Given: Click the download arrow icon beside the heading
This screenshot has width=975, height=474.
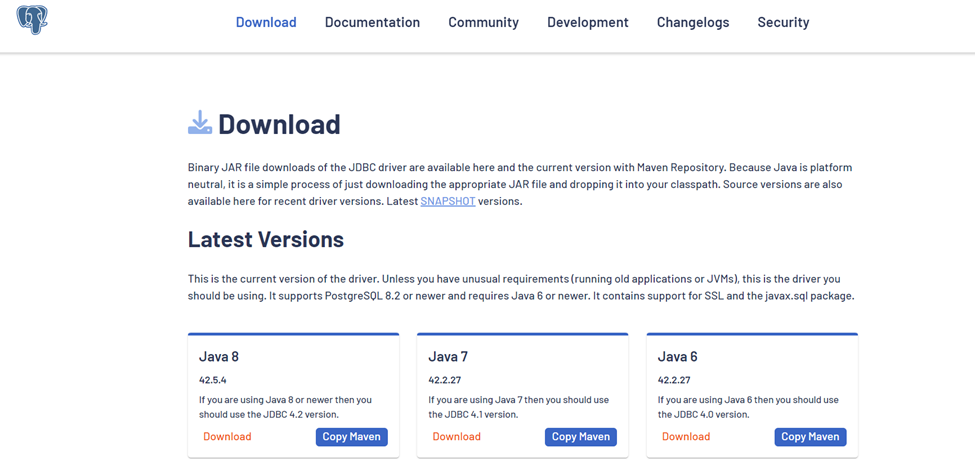Looking at the screenshot, I should click(x=200, y=123).
